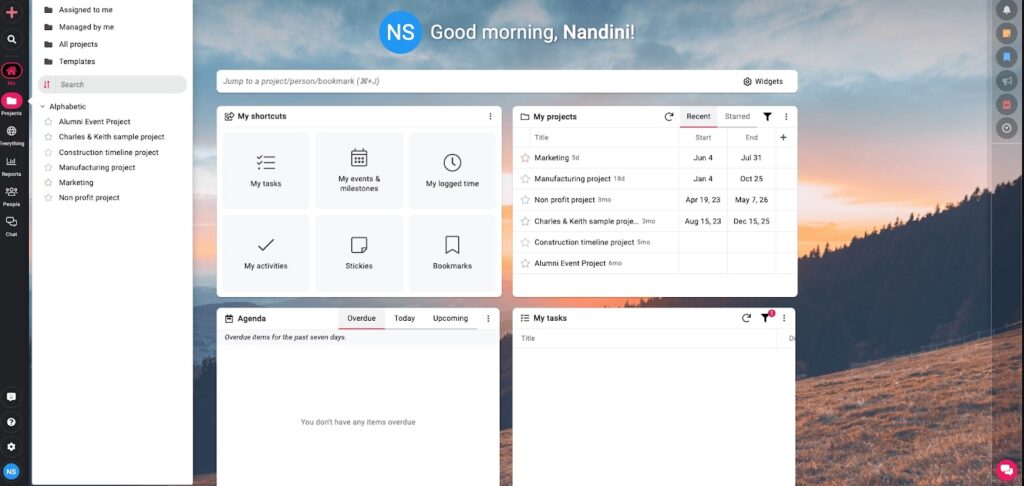Screen dimensions: 1024x486
Task: Open Agenda widget three-dot menu
Action: click(488, 319)
